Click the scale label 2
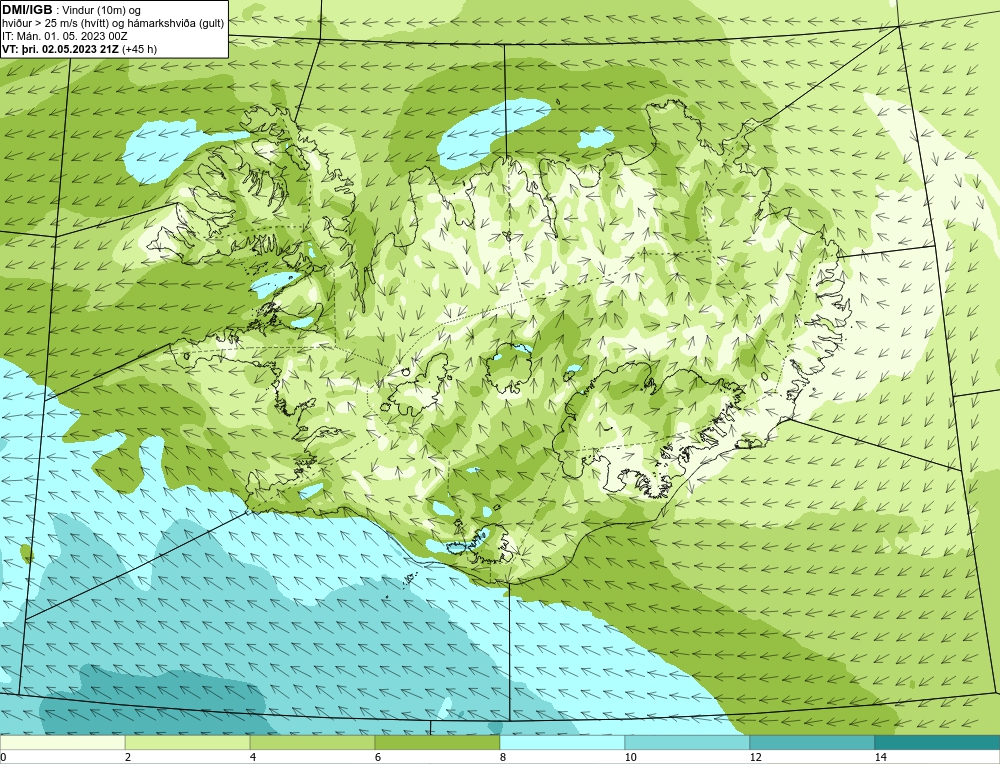Viewport: 1000px width, 764px height. (128, 757)
